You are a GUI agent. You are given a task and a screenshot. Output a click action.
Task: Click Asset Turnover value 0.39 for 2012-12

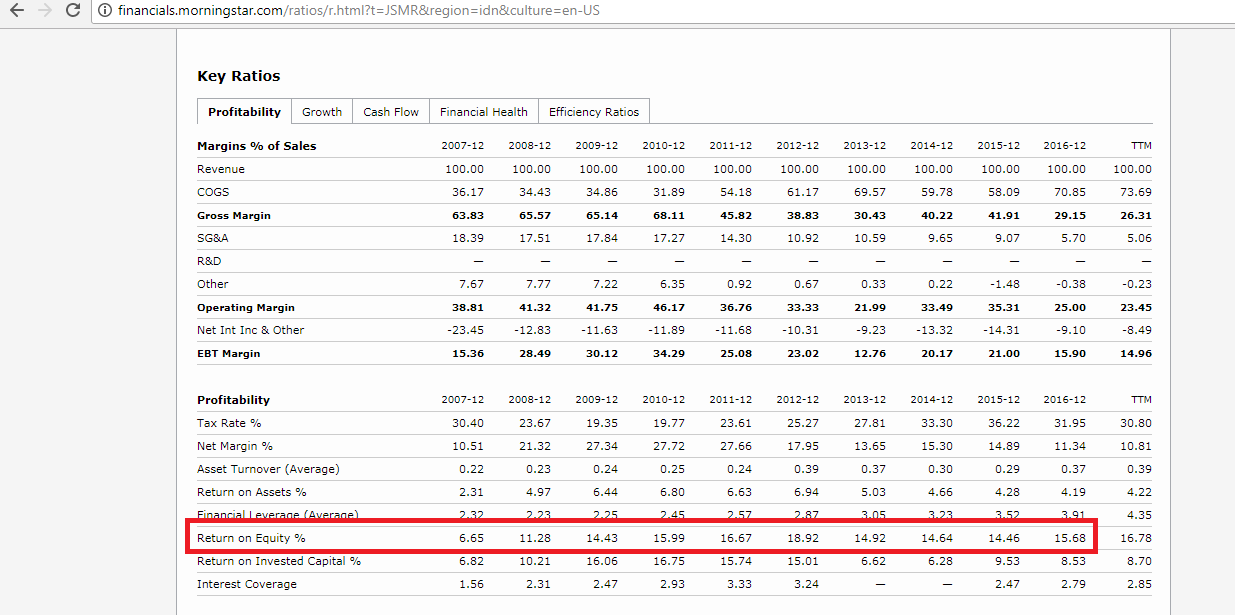tap(805, 469)
